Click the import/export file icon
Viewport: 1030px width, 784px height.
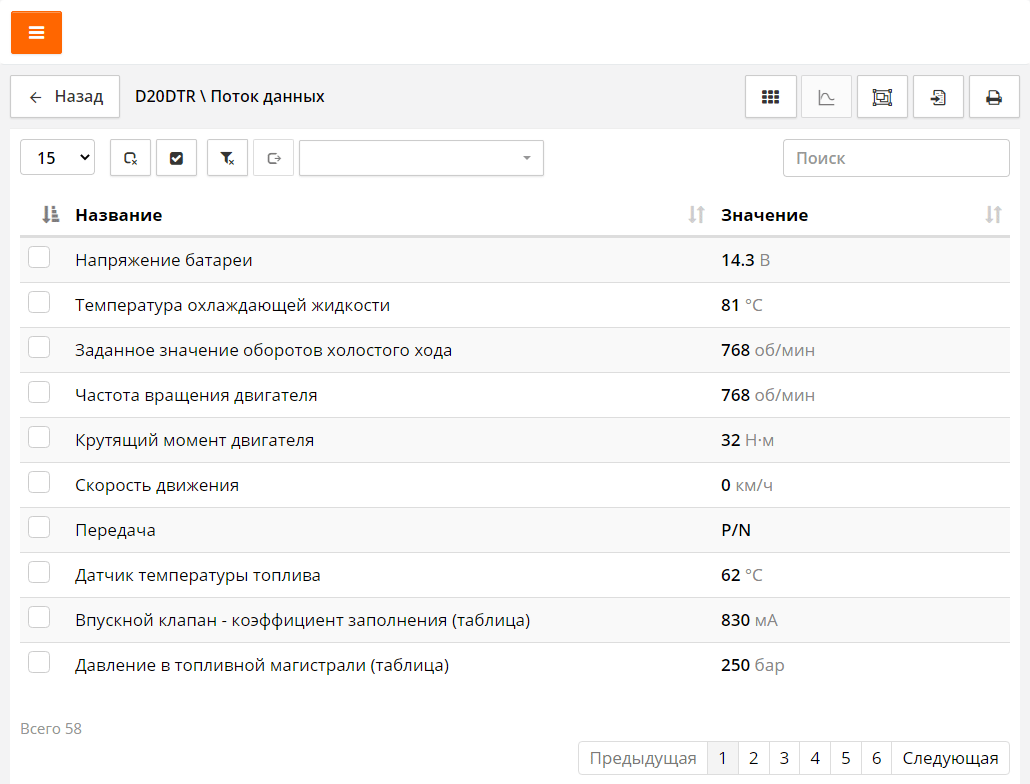[x=938, y=97]
